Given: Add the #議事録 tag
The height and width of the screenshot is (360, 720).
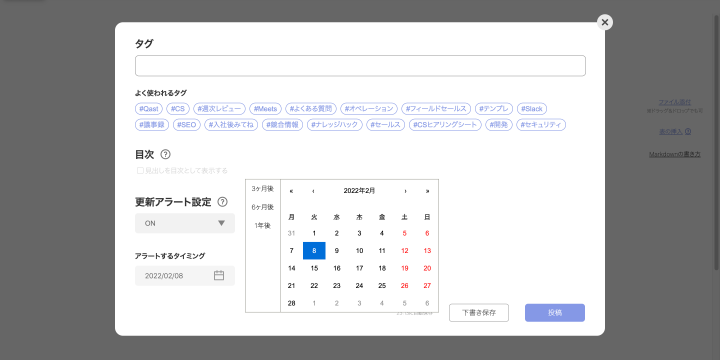Looking at the screenshot, I should (152, 124).
